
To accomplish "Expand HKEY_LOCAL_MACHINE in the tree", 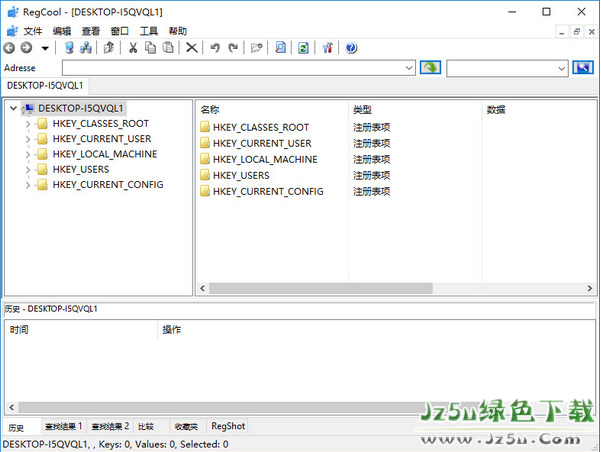I will pyautogui.click(x=28, y=155).
